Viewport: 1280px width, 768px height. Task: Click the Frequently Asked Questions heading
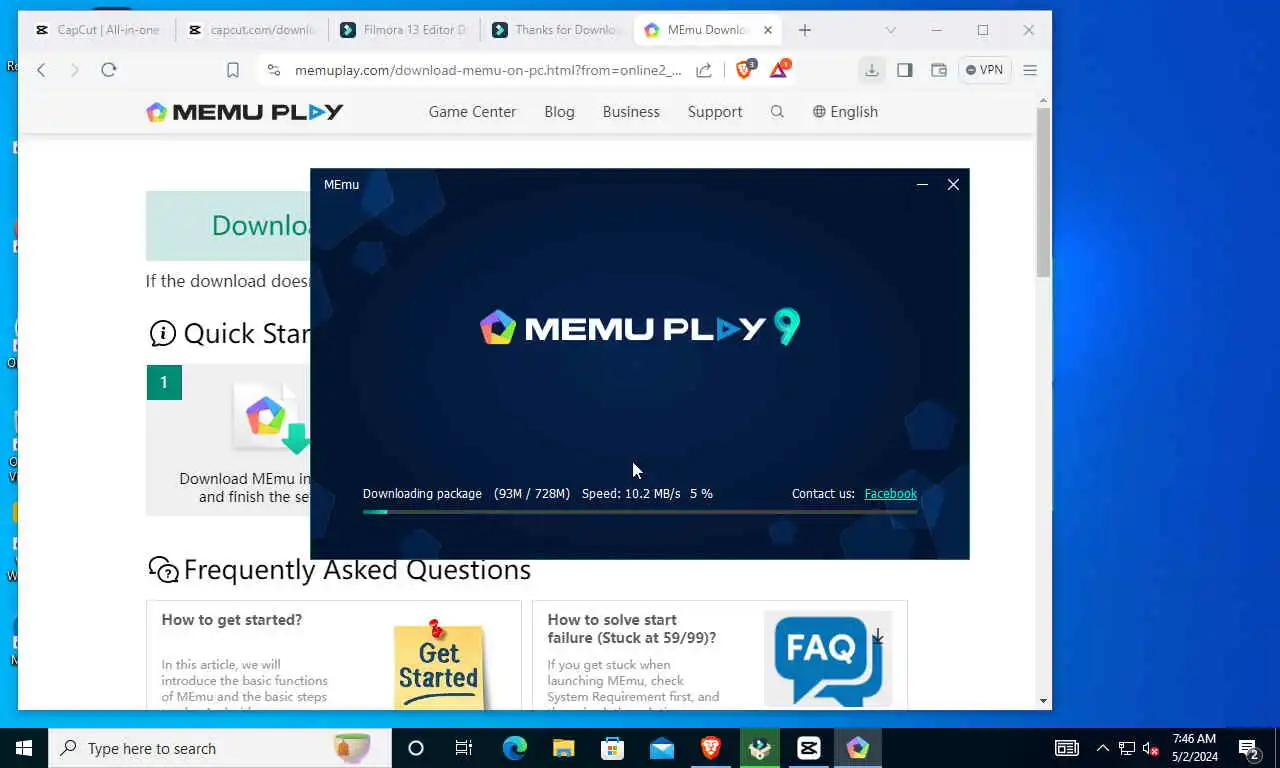pyautogui.click(x=357, y=570)
